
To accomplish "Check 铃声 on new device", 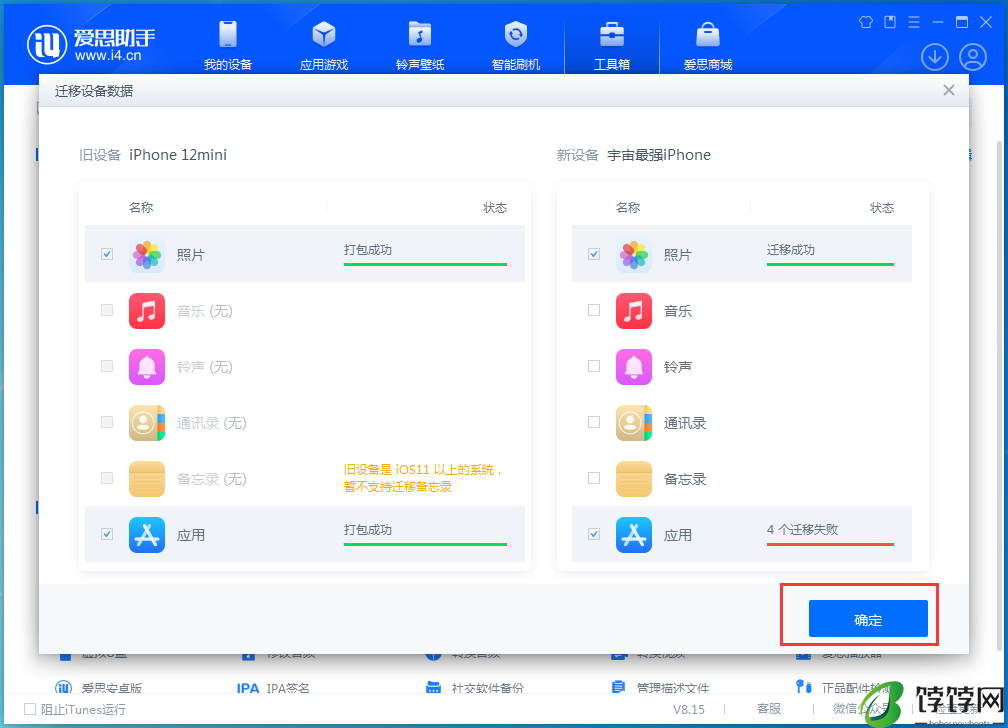I will click(594, 366).
